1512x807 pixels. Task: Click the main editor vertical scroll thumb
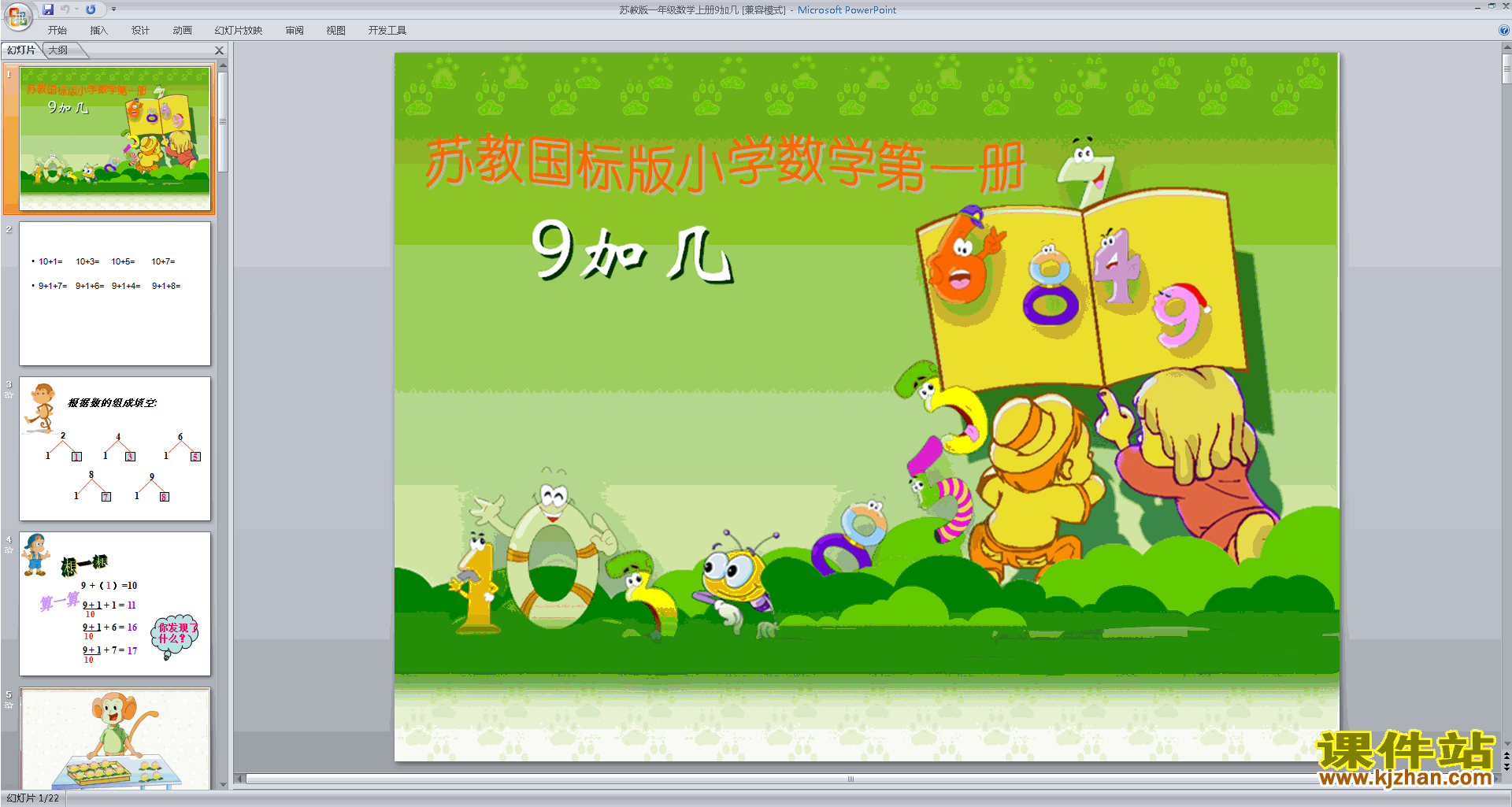click(x=1506, y=69)
